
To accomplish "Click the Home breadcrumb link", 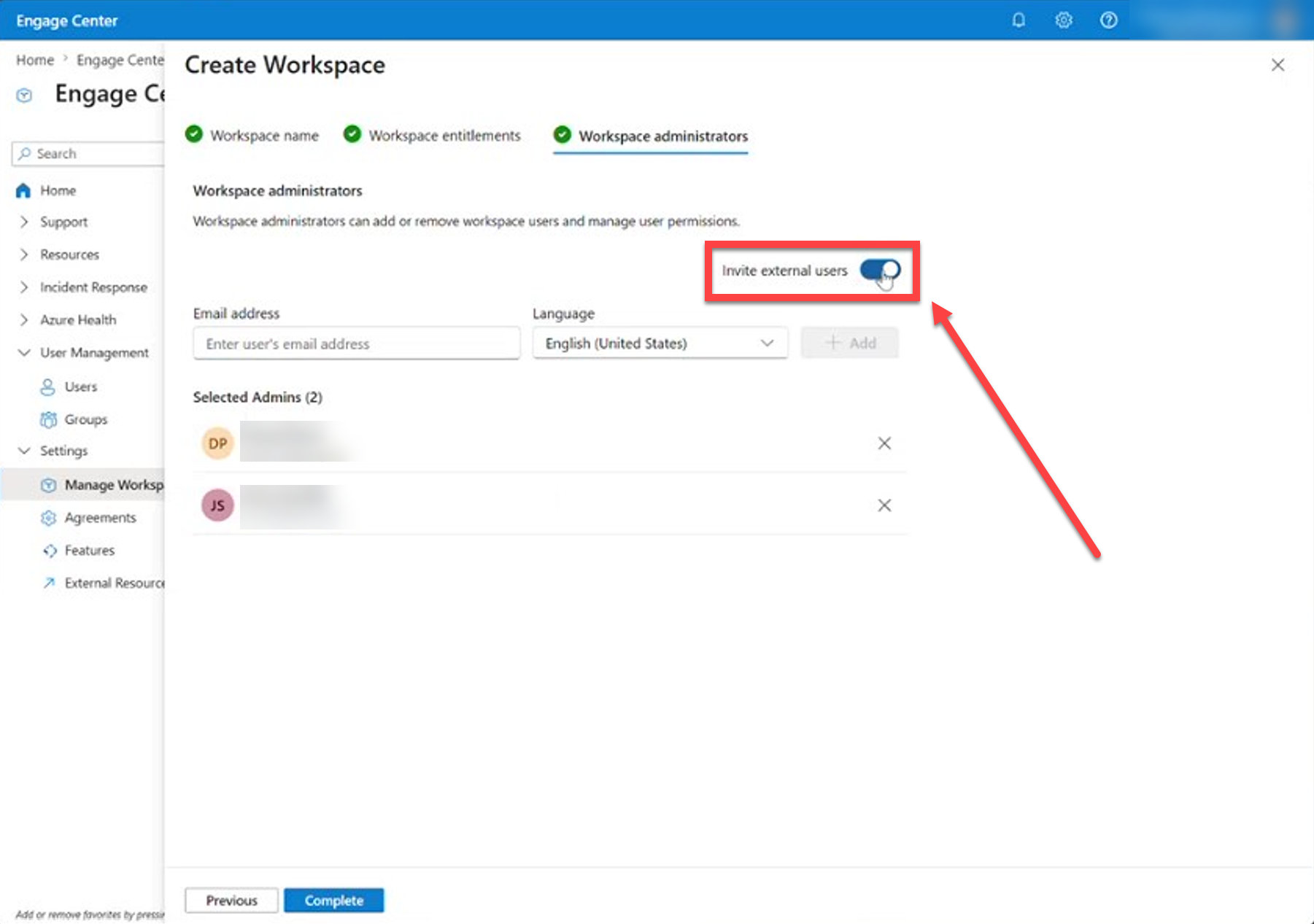I will (x=35, y=60).
